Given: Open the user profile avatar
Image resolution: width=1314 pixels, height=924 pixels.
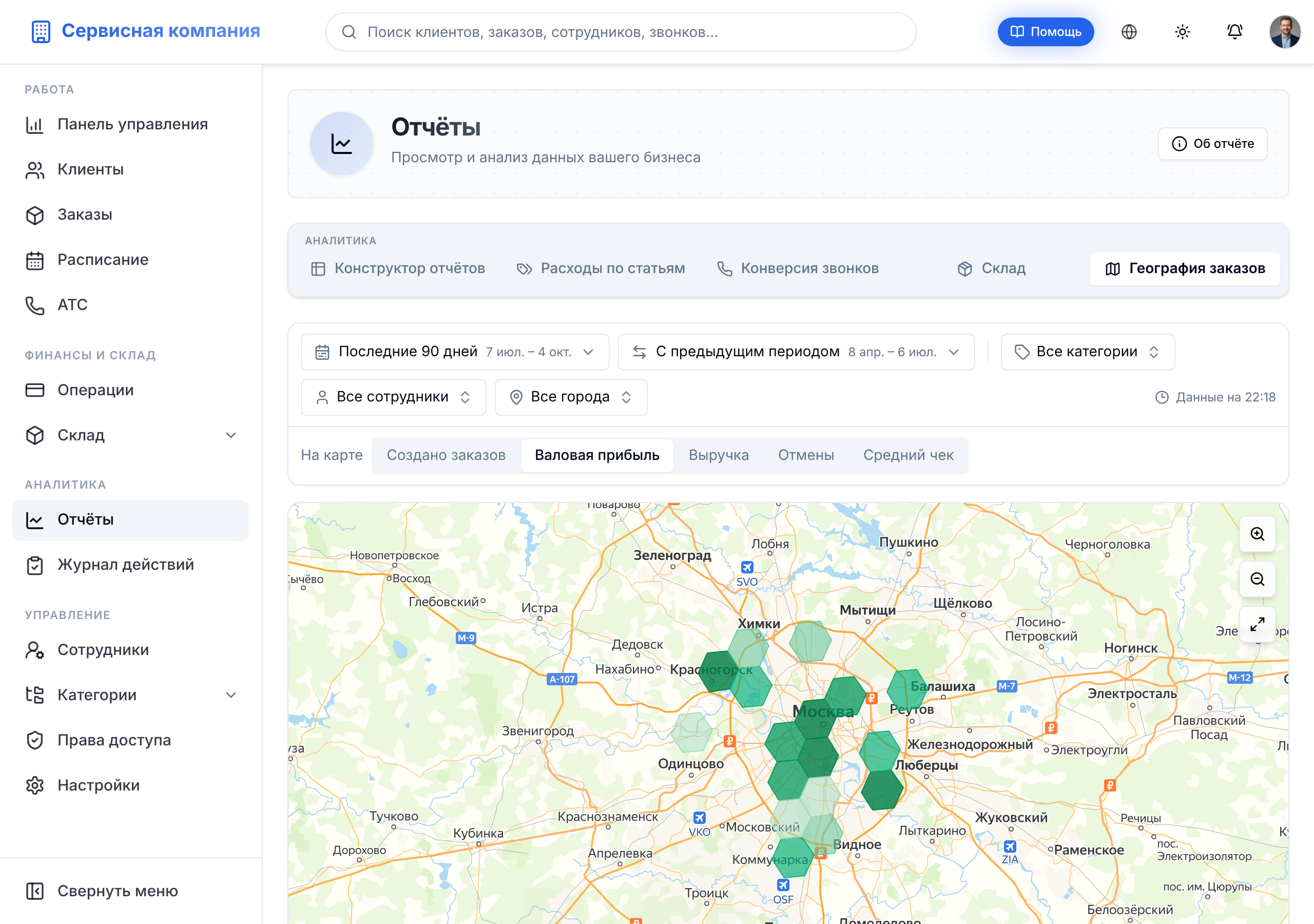Looking at the screenshot, I should (1284, 32).
